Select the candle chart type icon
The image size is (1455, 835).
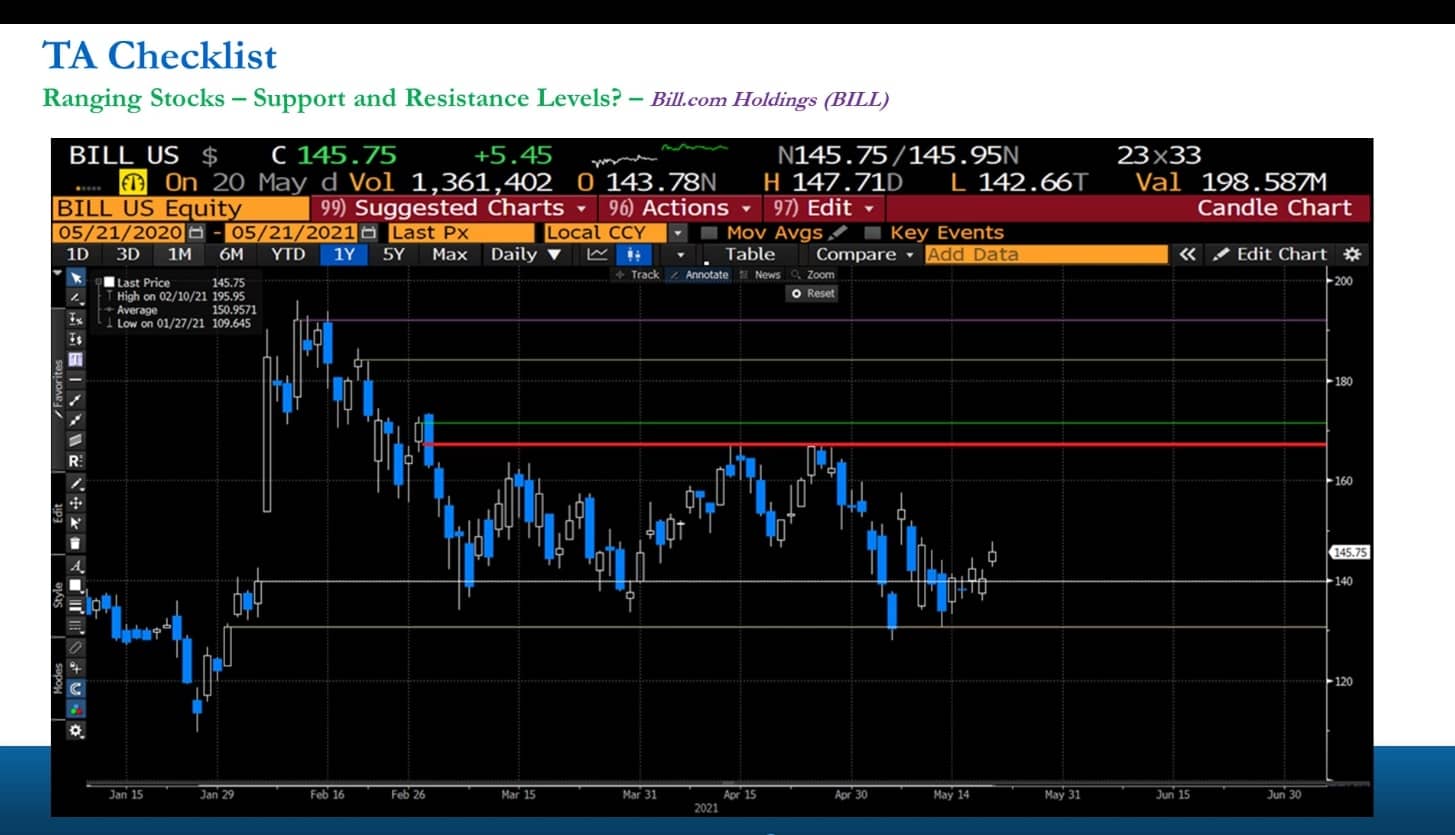coord(633,254)
